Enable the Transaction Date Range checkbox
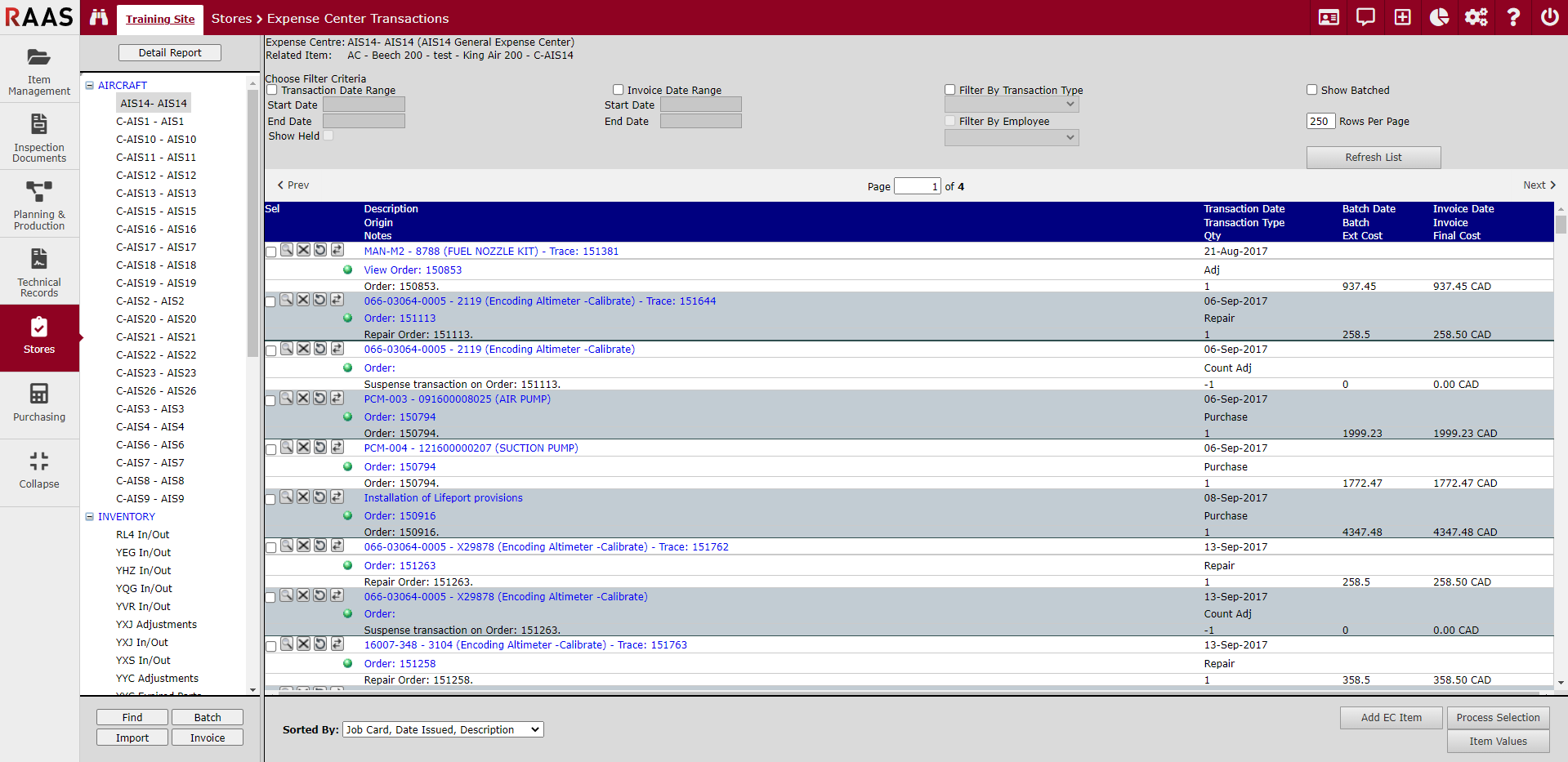 272,90
